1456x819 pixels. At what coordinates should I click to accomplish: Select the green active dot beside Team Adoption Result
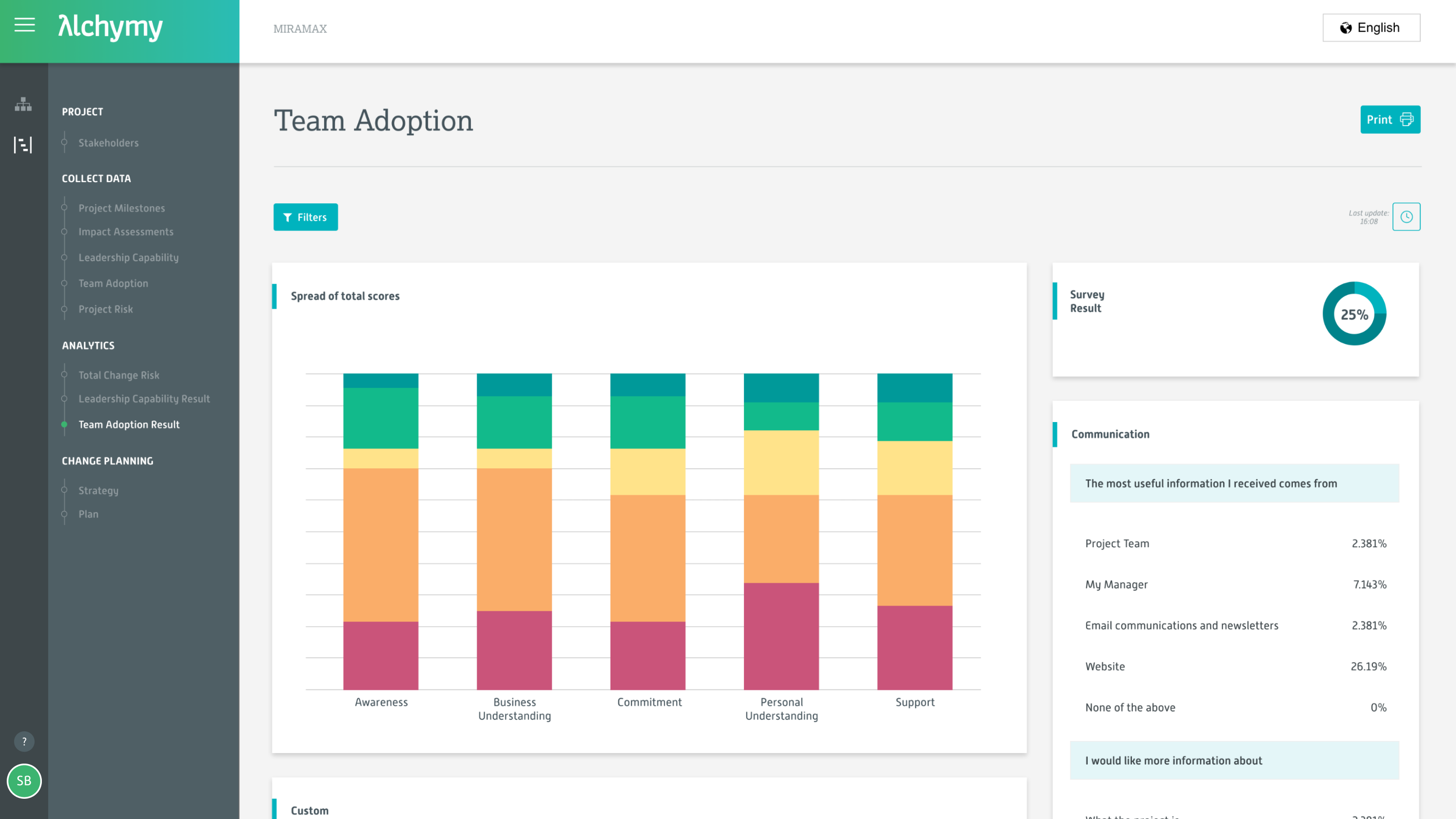[64, 424]
